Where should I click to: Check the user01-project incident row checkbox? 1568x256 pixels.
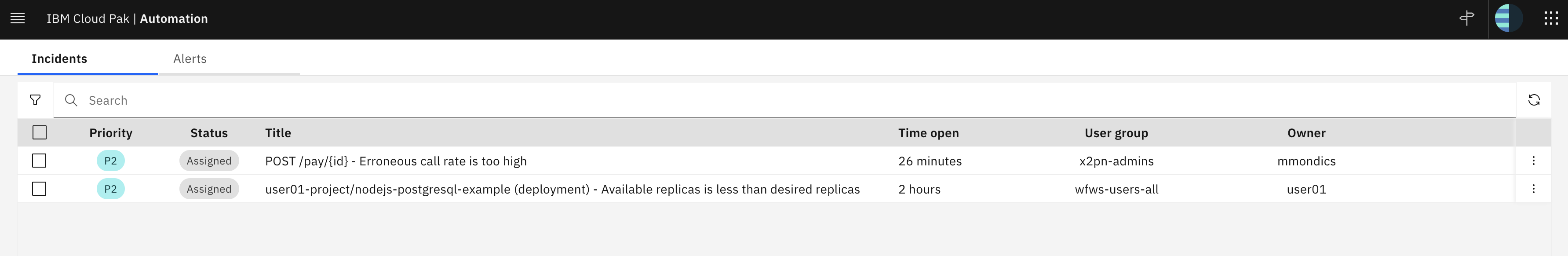(40, 188)
